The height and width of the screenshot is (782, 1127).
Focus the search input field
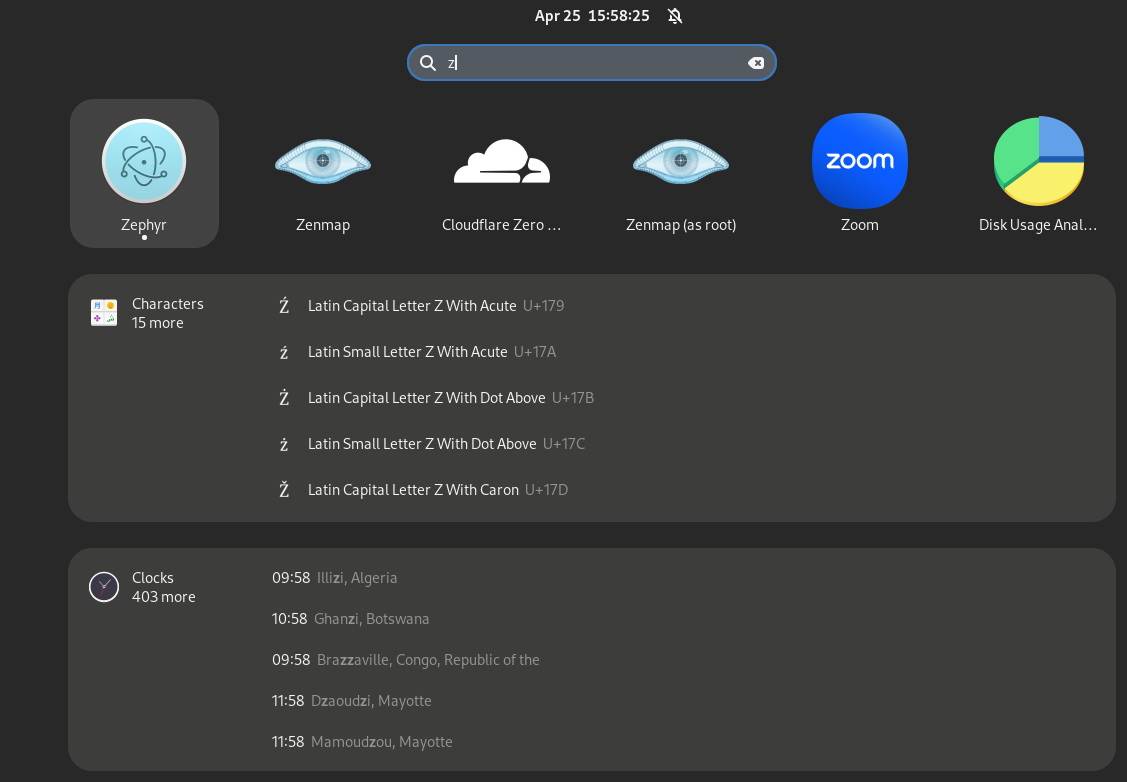(x=592, y=63)
